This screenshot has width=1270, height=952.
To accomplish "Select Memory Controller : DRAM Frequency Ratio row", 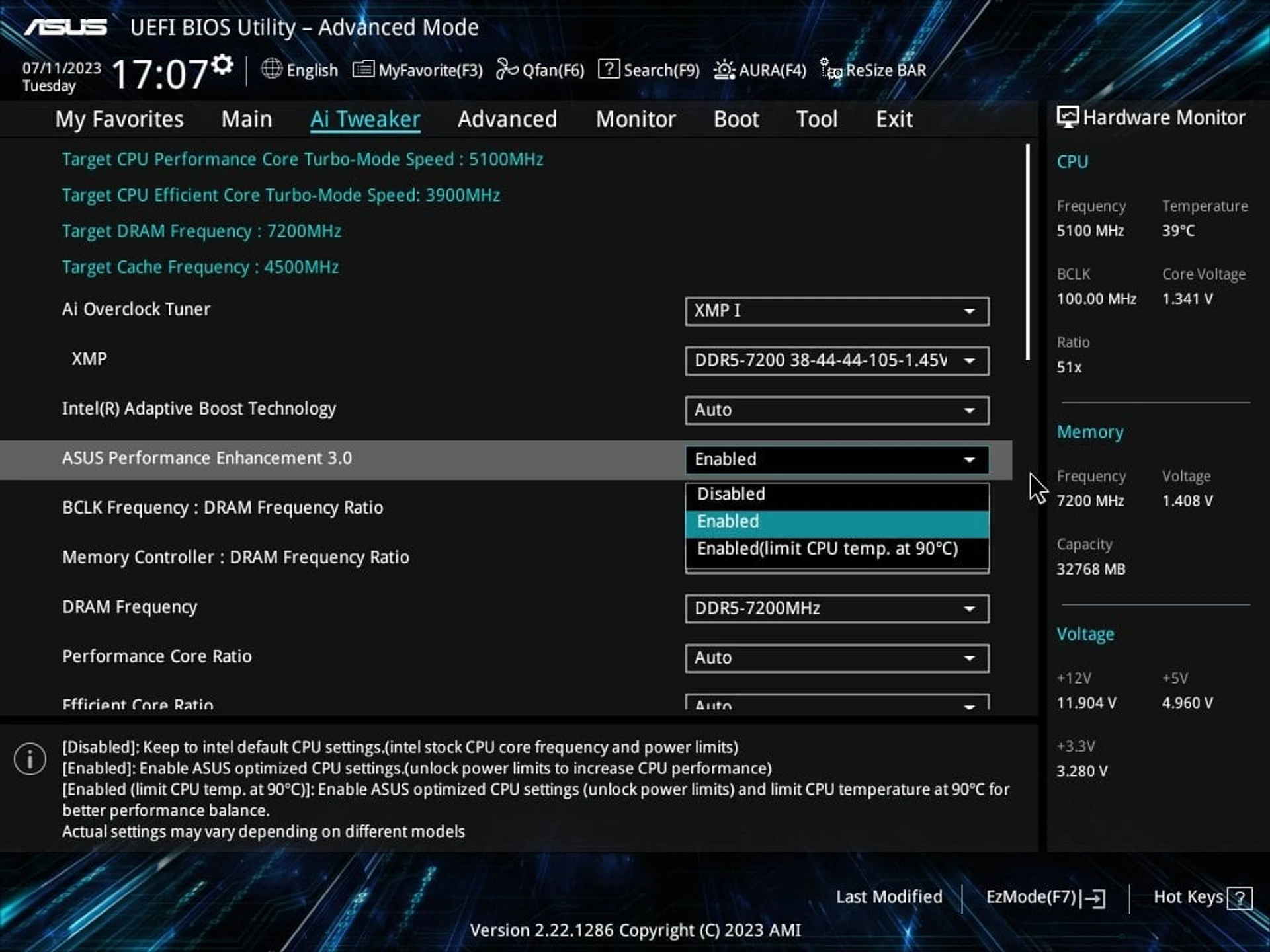I will point(236,557).
